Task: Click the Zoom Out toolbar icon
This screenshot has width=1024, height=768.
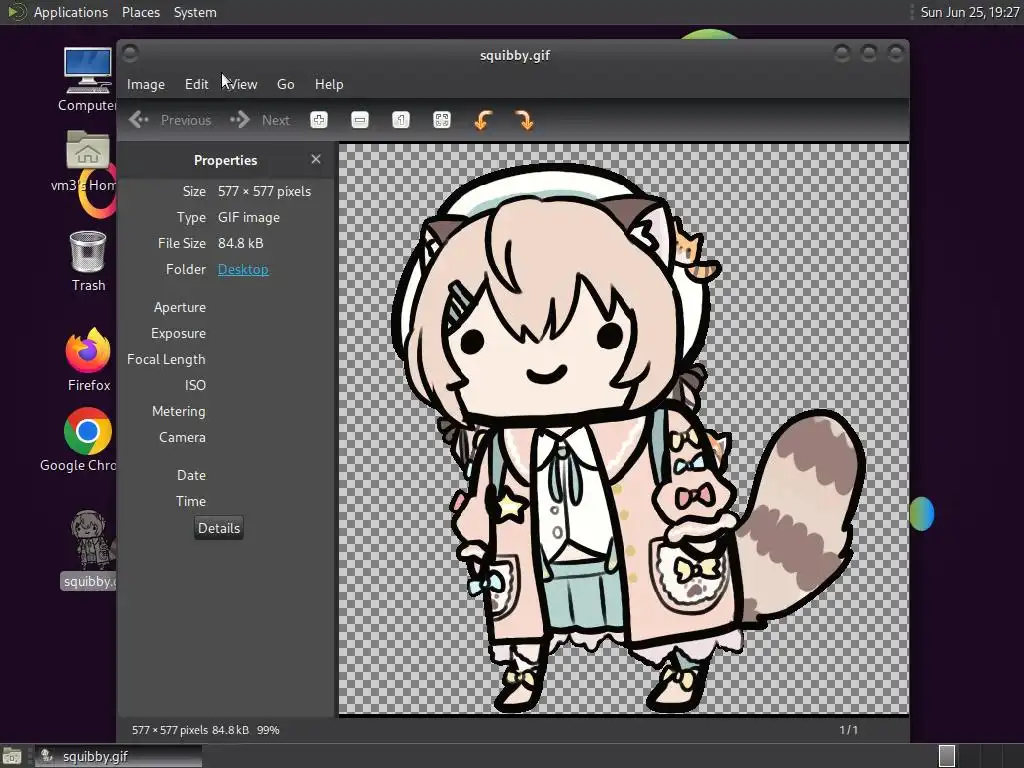Action: tap(360, 120)
